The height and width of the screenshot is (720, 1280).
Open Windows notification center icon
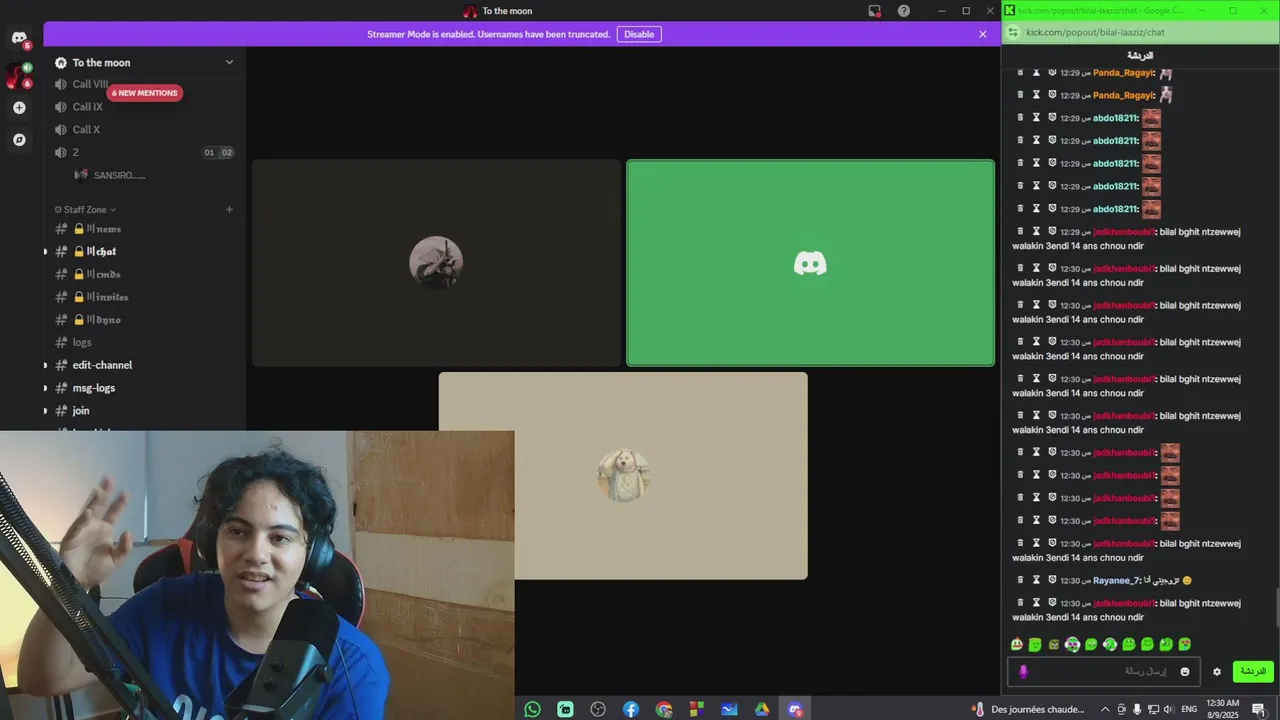[x=1258, y=709]
